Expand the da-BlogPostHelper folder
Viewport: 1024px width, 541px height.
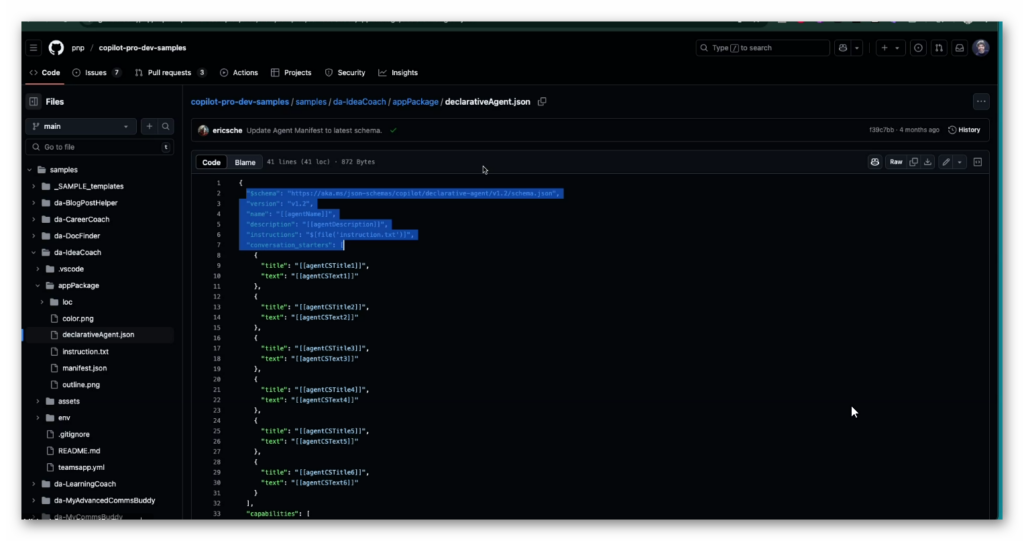point(34,203)
